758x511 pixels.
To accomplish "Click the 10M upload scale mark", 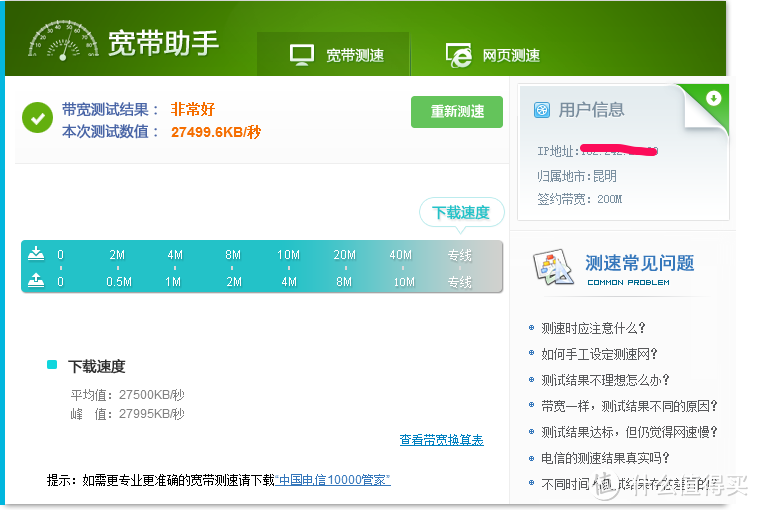I will coord(404,282).
